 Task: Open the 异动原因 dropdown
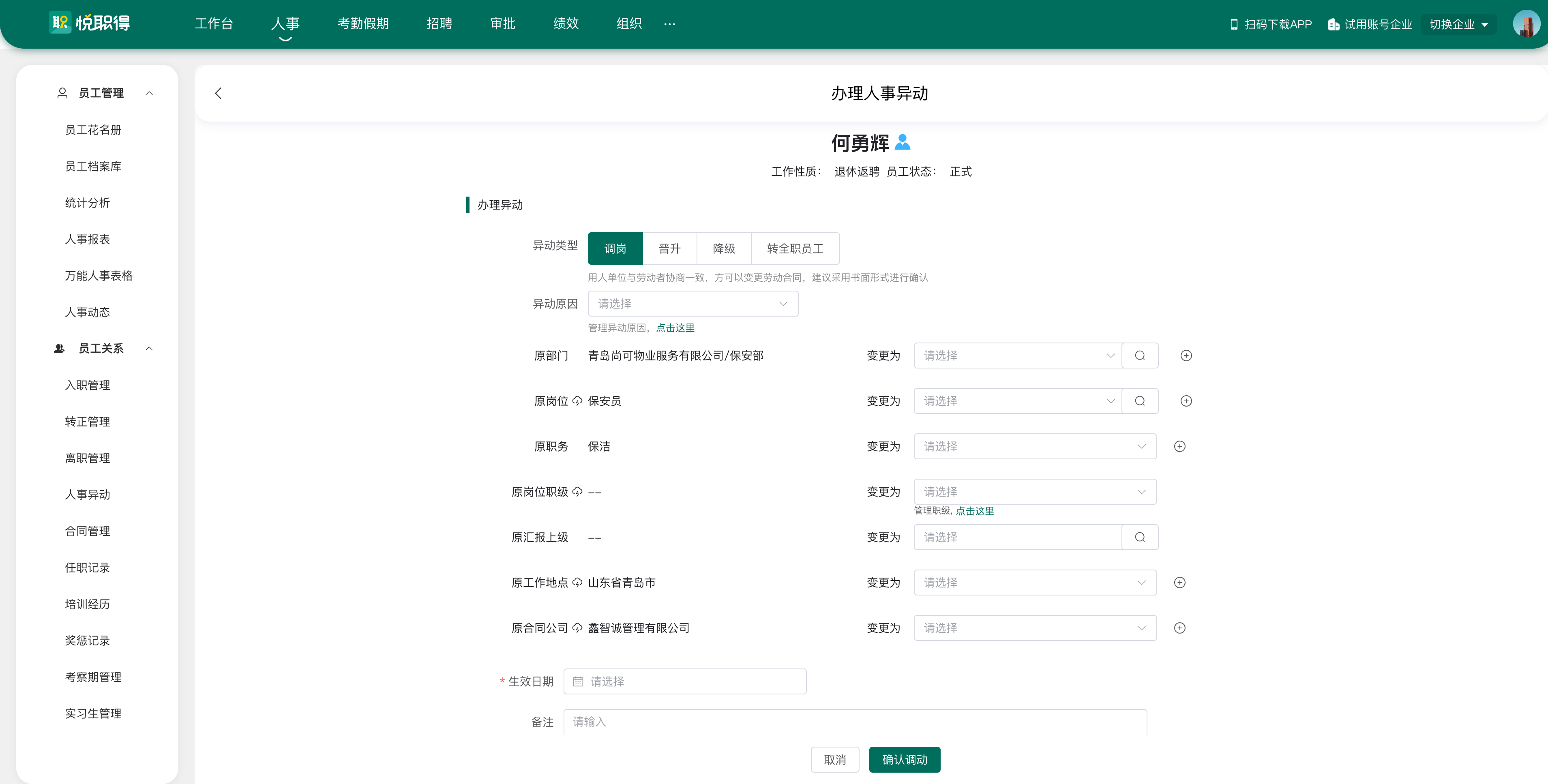click(x=693, y=304)
